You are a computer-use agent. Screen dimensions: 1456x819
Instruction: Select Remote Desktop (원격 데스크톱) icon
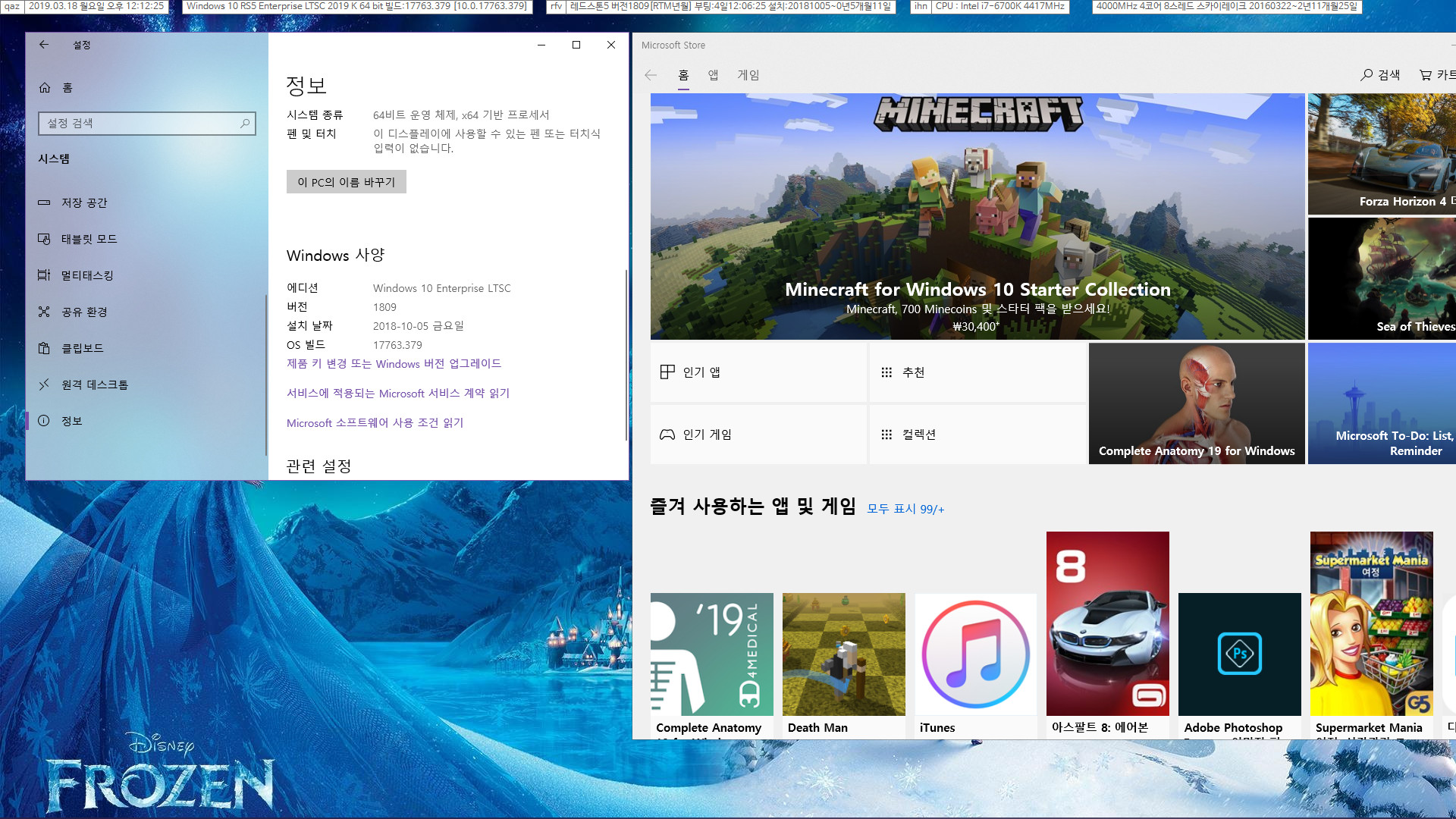pos(44,384)
